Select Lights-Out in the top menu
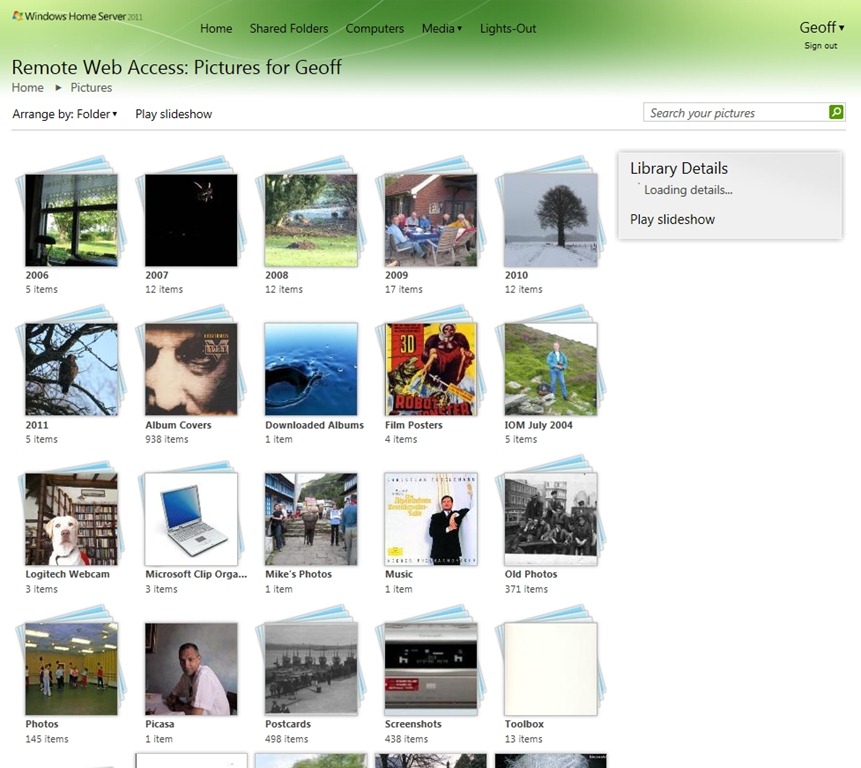The width and height of the screenshot is (861, 768). 508,29
